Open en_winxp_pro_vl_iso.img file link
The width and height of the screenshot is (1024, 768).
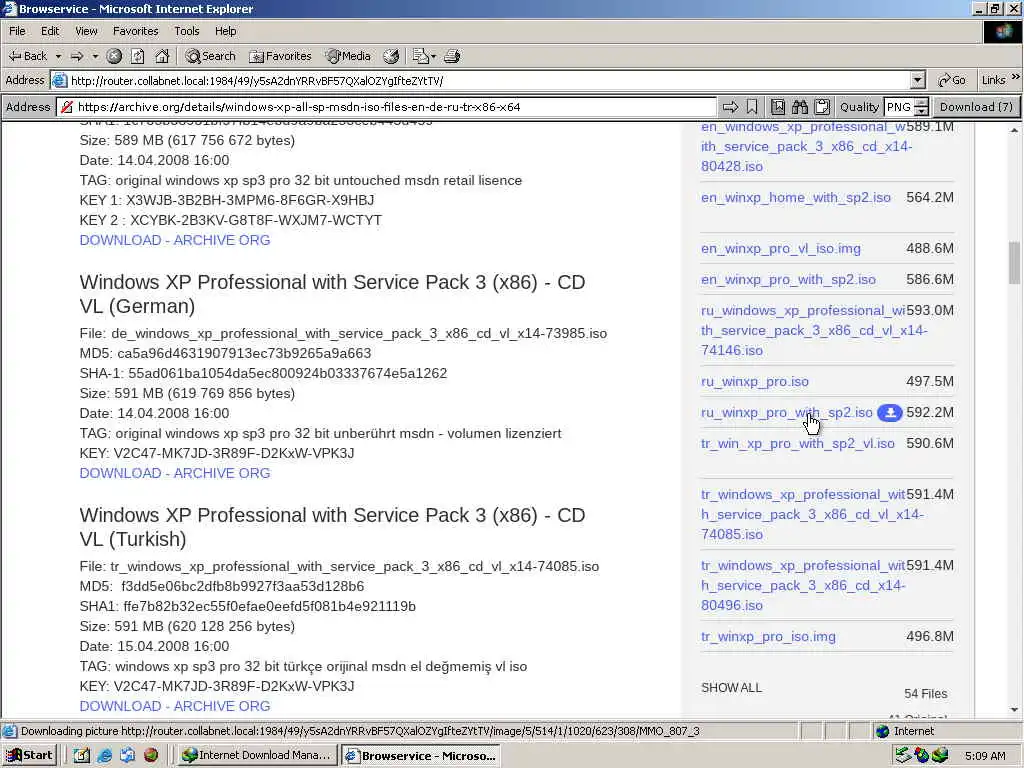click(781, 249)
